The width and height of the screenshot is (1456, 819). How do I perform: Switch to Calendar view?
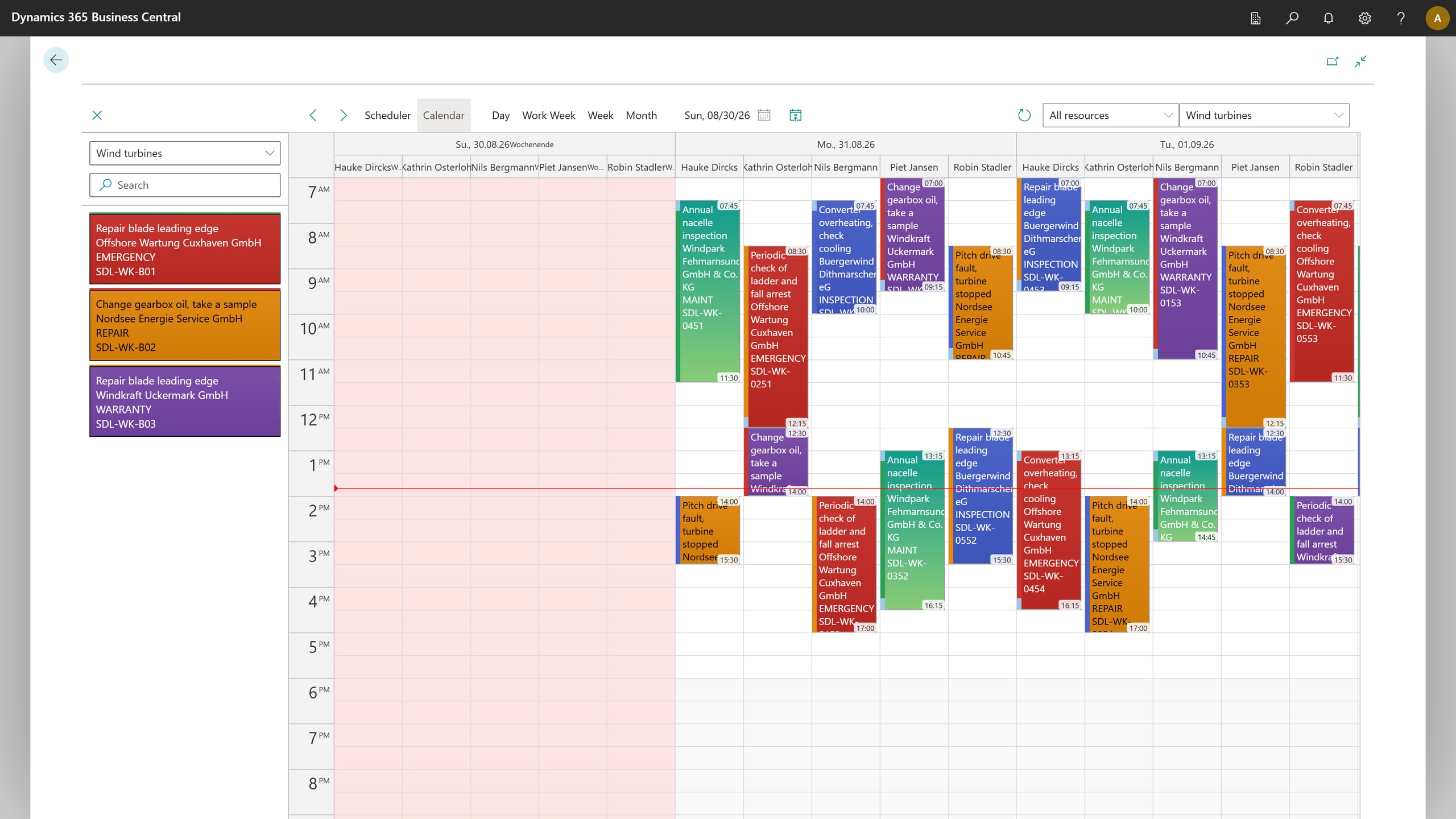(444, 115)
